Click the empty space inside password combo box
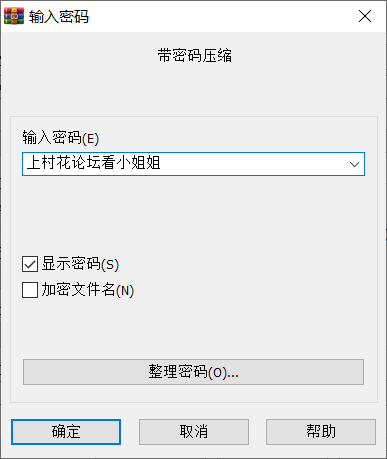This screenshot has height=459, width=387. point(253,164)
